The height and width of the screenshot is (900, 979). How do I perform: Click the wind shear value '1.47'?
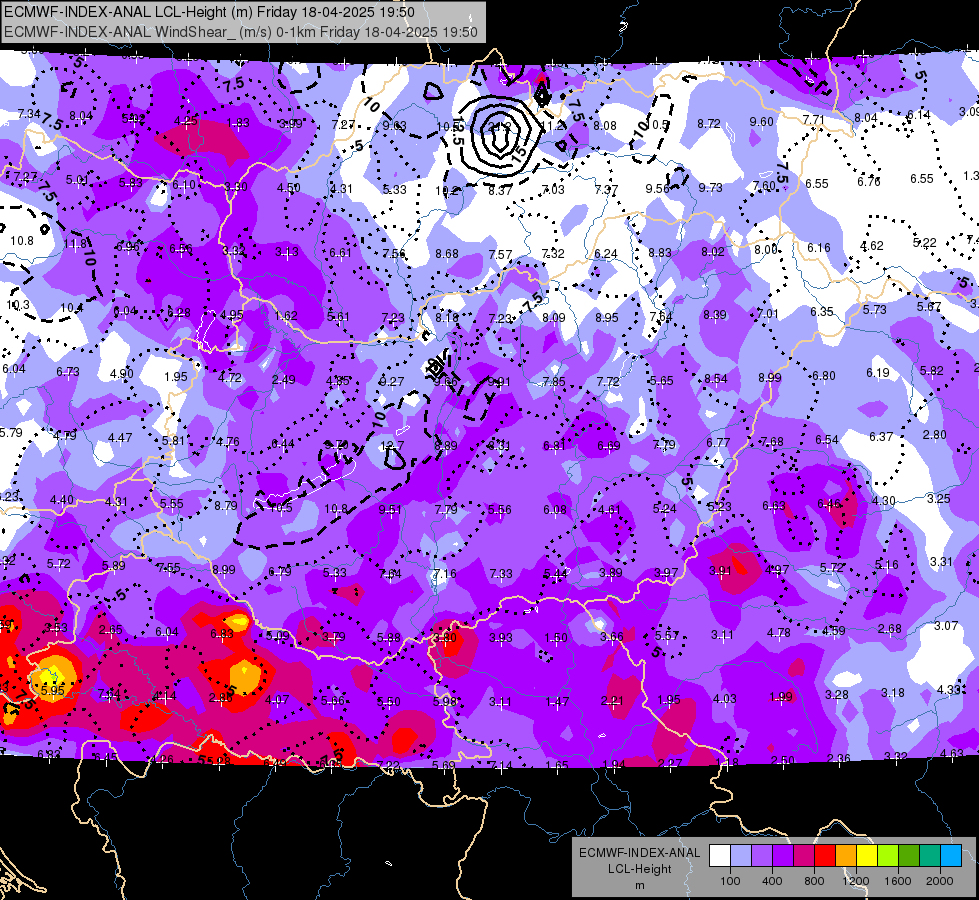(557, 701)
